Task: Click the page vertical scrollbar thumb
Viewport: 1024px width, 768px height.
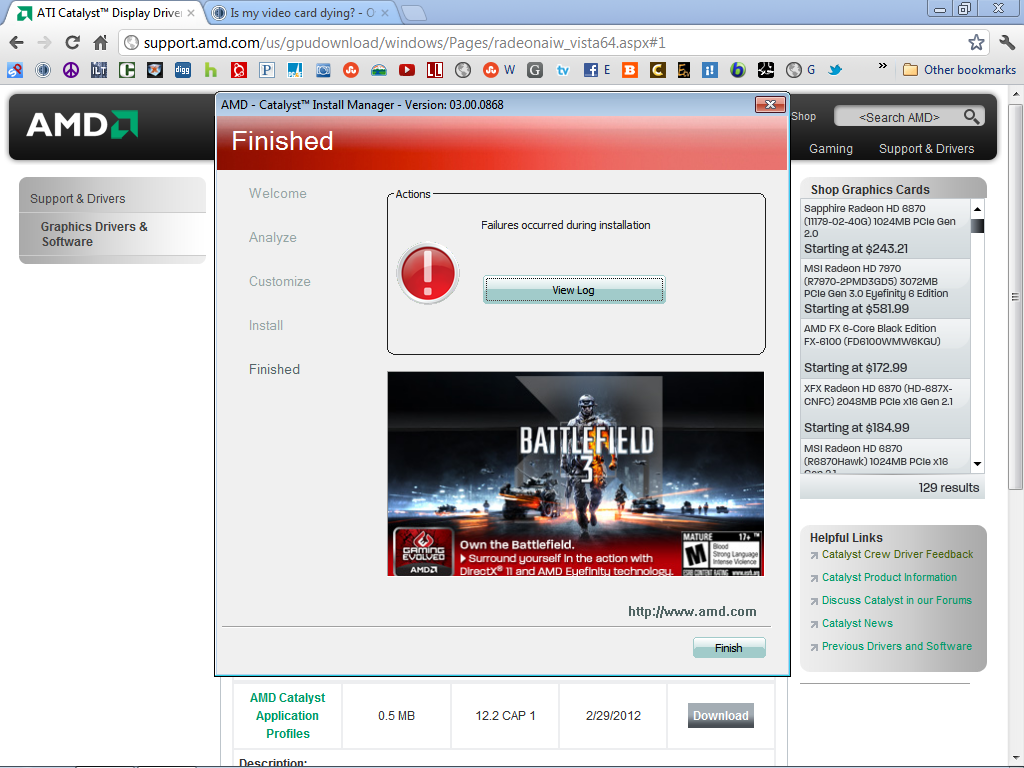Action: point(1015,294)
